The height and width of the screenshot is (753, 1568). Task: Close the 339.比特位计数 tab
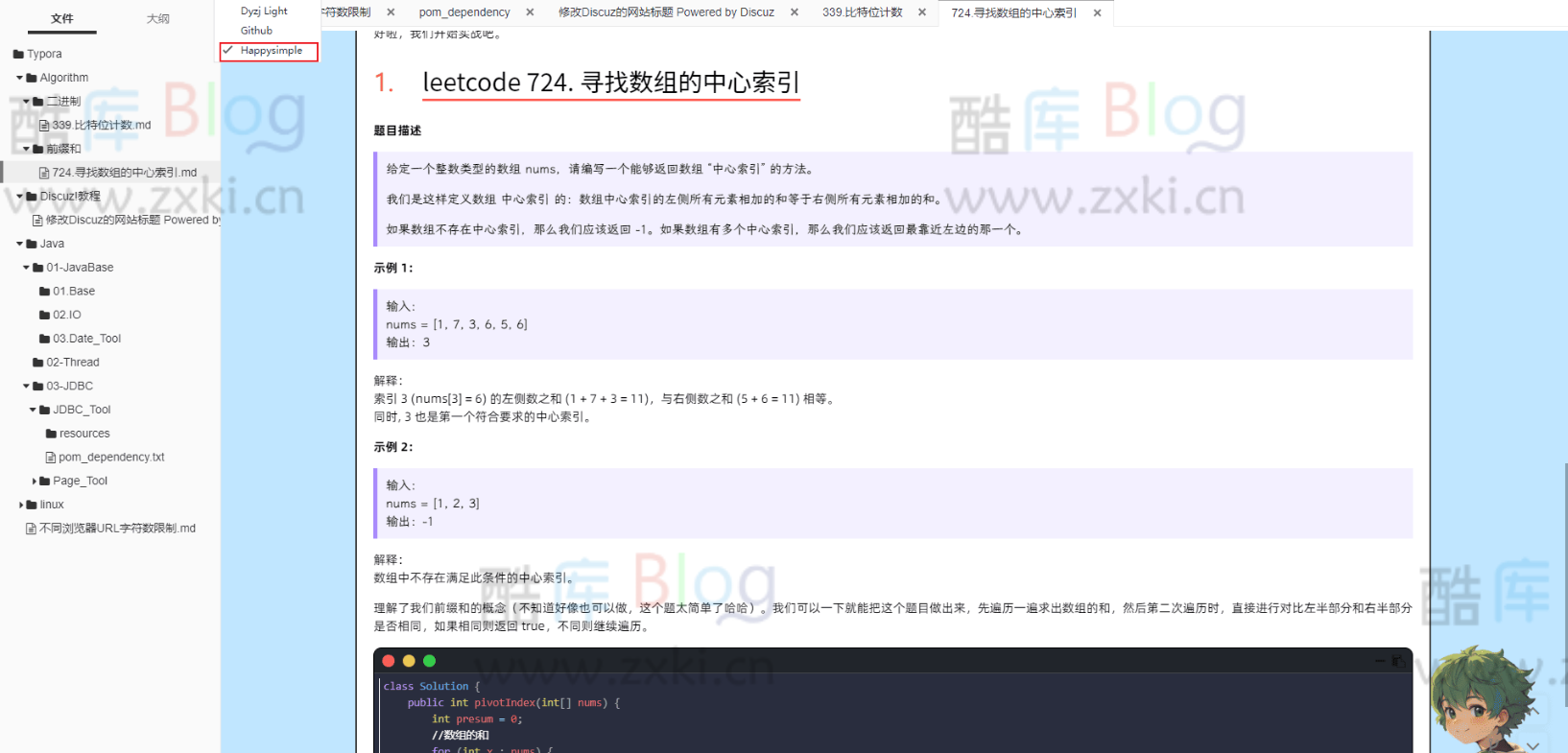[922, 12]
